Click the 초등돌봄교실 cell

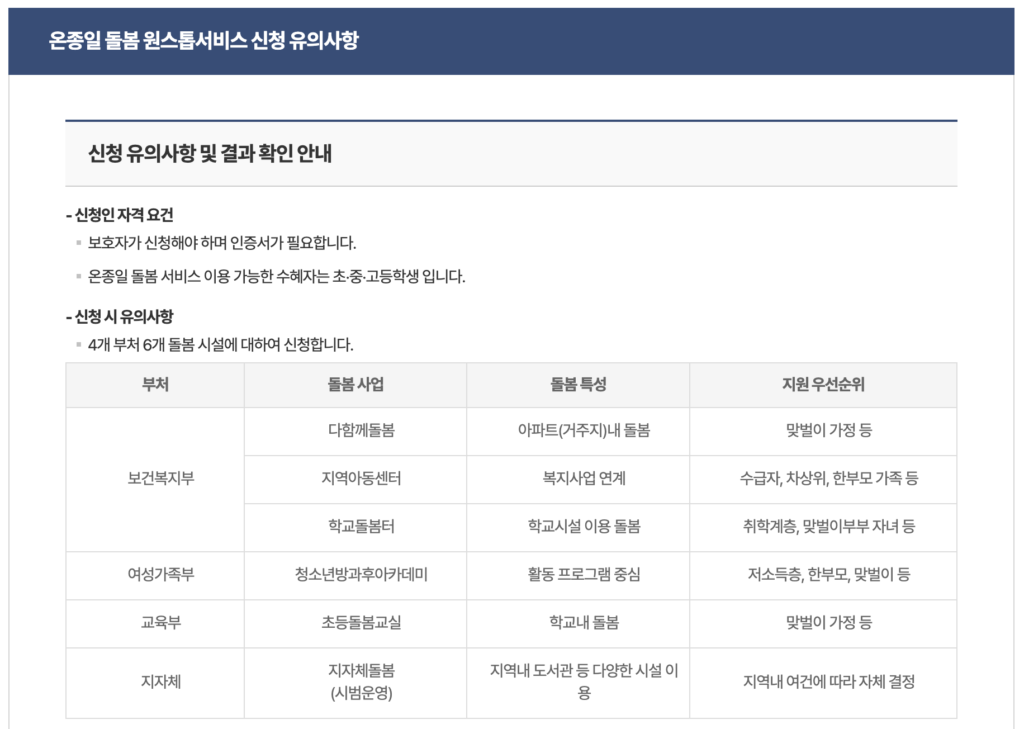tap(355, 623)
